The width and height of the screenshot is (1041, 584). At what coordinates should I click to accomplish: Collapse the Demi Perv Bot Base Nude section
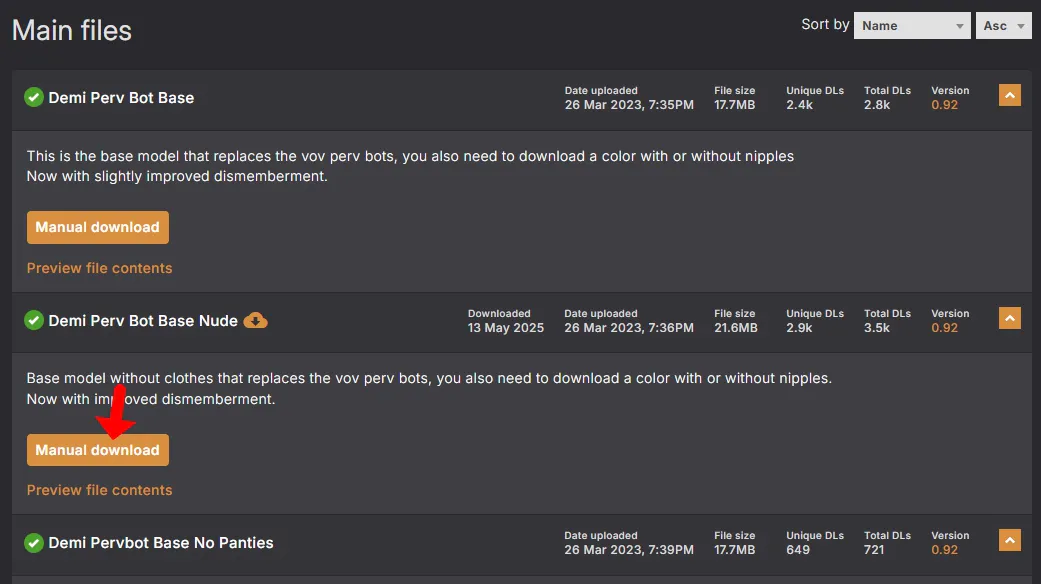tap(1009, 319)
